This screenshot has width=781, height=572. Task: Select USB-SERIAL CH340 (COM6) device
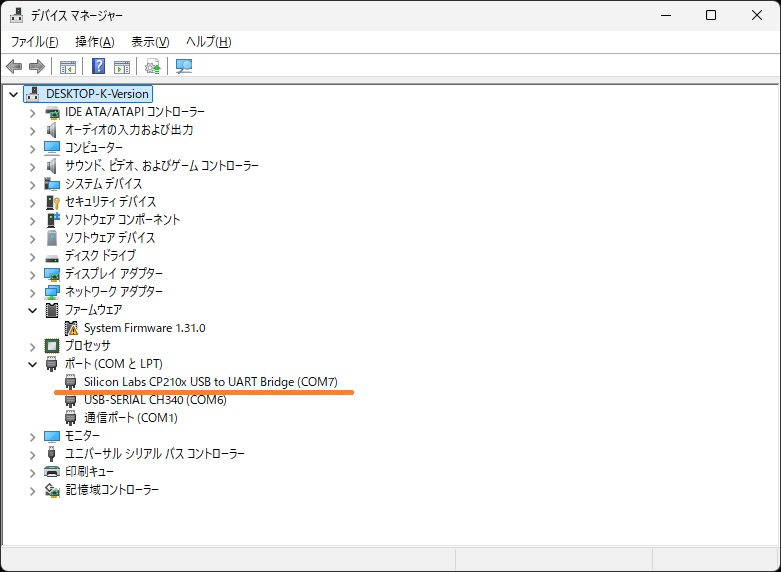click(155, 400)
